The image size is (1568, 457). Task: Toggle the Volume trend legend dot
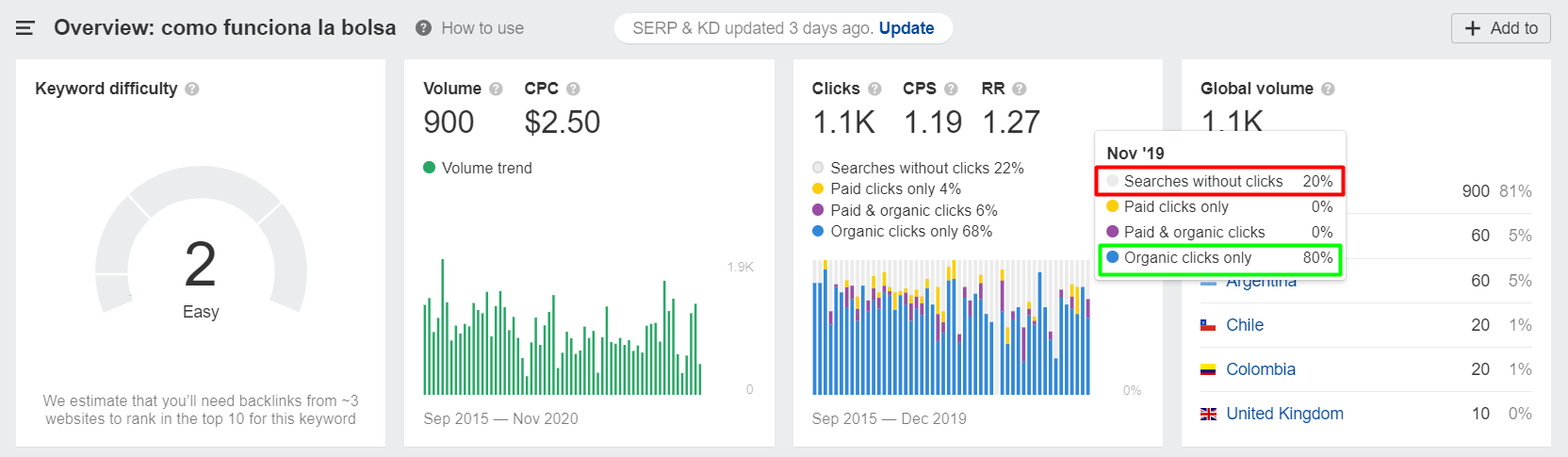point(430,168)
